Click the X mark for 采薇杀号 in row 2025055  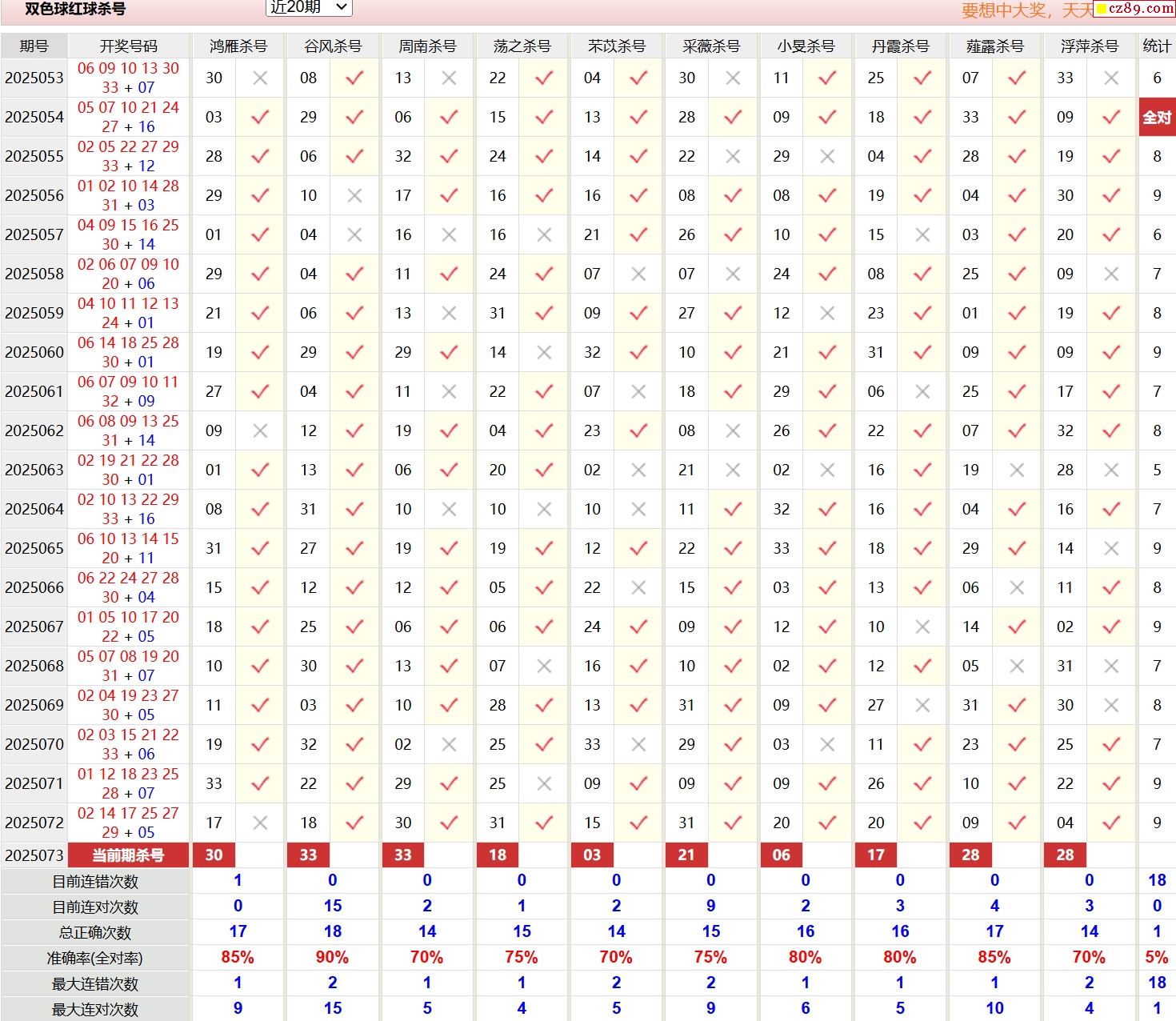733,156
